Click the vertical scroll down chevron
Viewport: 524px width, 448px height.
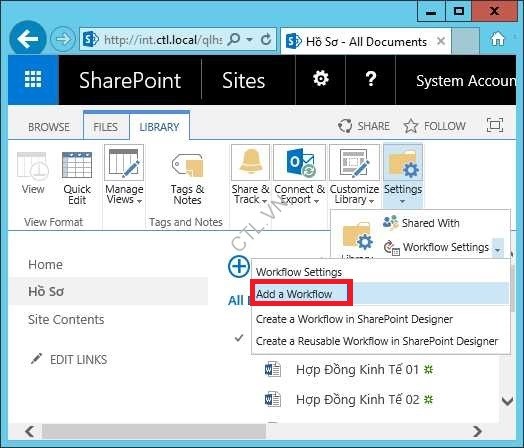click(508, 400)
